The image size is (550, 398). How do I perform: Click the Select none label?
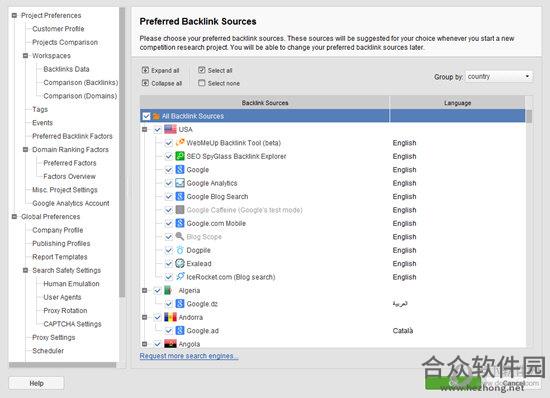224,83
